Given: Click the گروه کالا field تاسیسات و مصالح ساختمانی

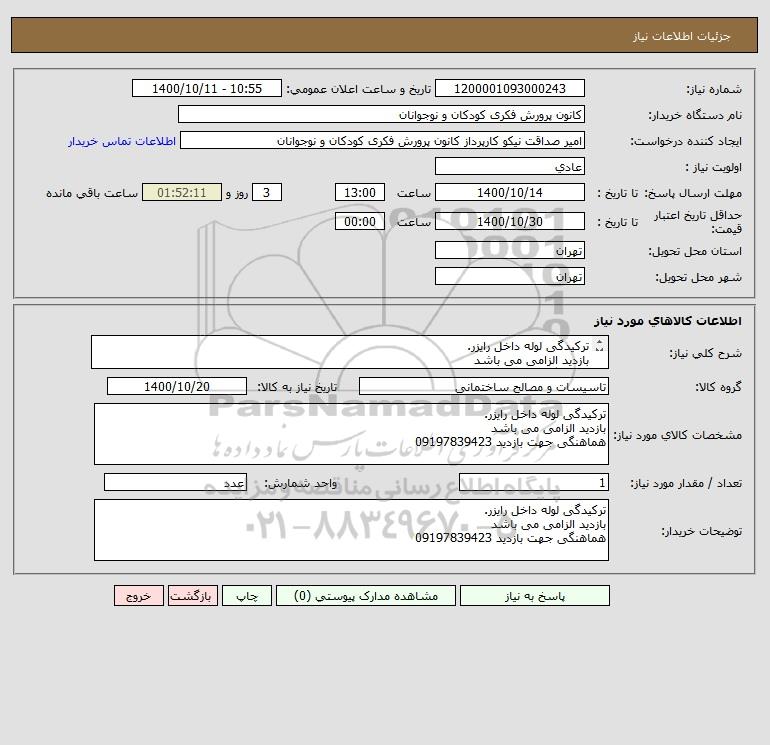Looking at the screenshot, I should click(484, 386).
